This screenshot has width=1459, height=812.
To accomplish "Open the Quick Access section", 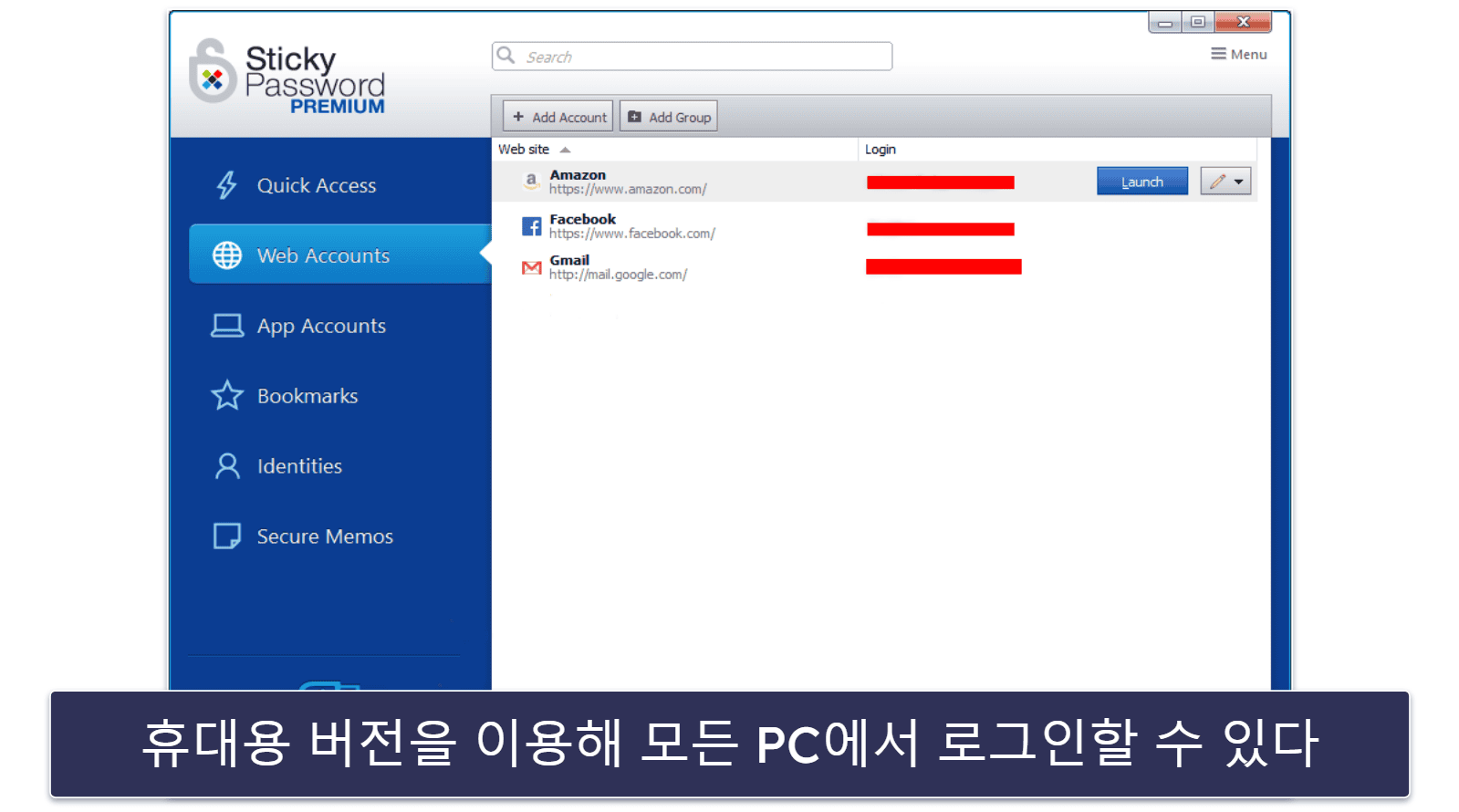I will (x=316, y=185).
